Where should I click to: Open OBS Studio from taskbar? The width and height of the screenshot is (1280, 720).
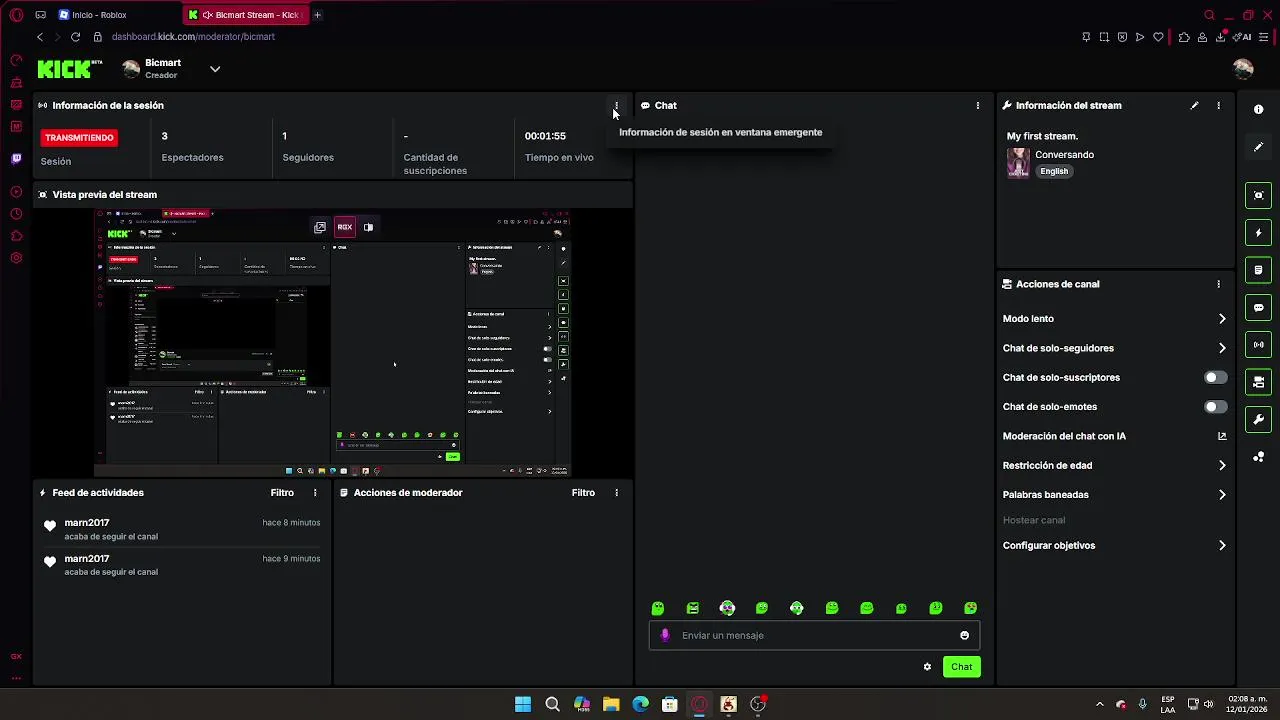pyautogui.click(x=758, y=704)
